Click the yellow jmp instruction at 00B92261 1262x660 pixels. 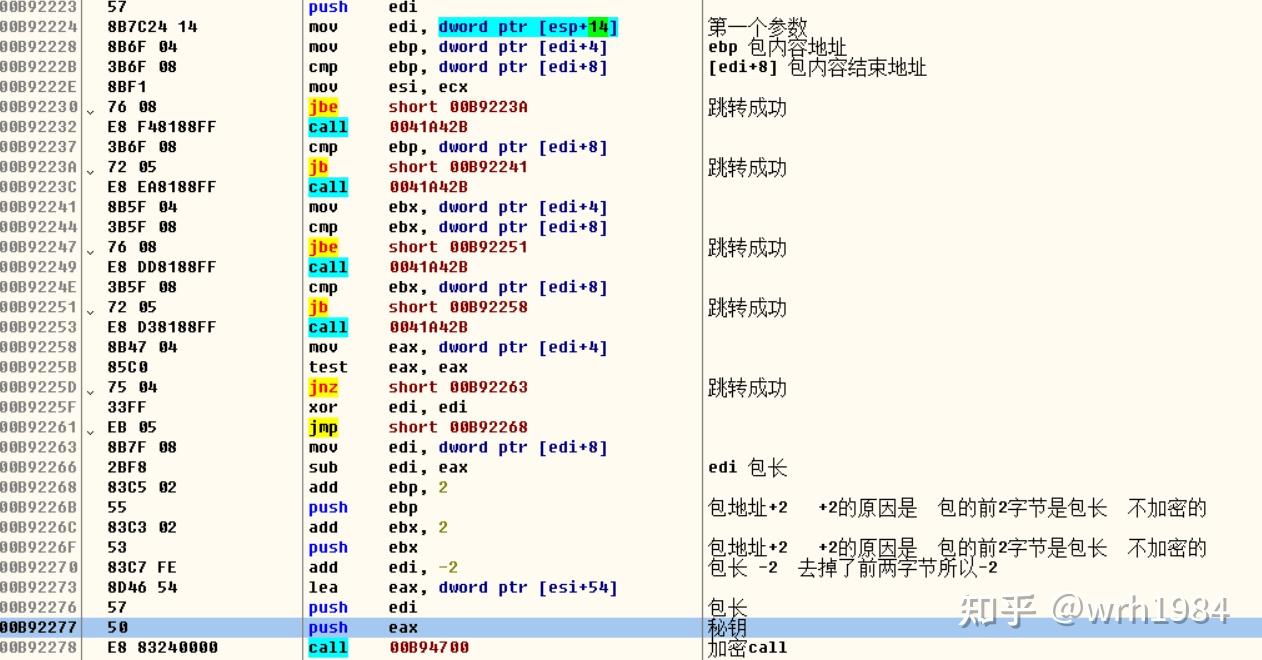322,426
